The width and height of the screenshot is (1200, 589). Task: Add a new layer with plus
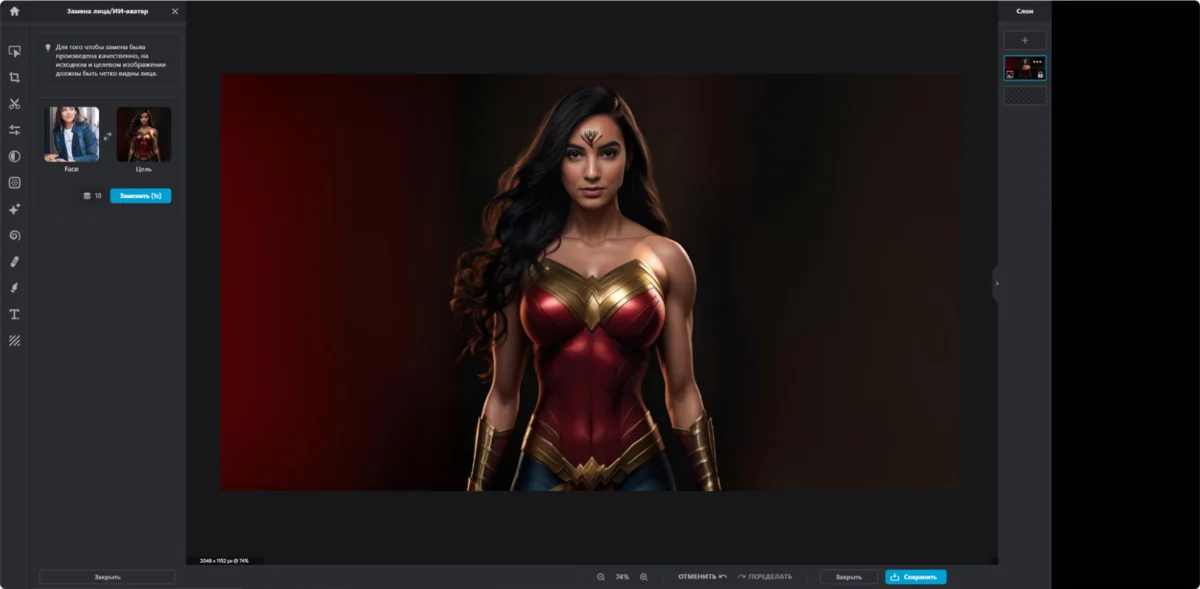[1025, 40]
